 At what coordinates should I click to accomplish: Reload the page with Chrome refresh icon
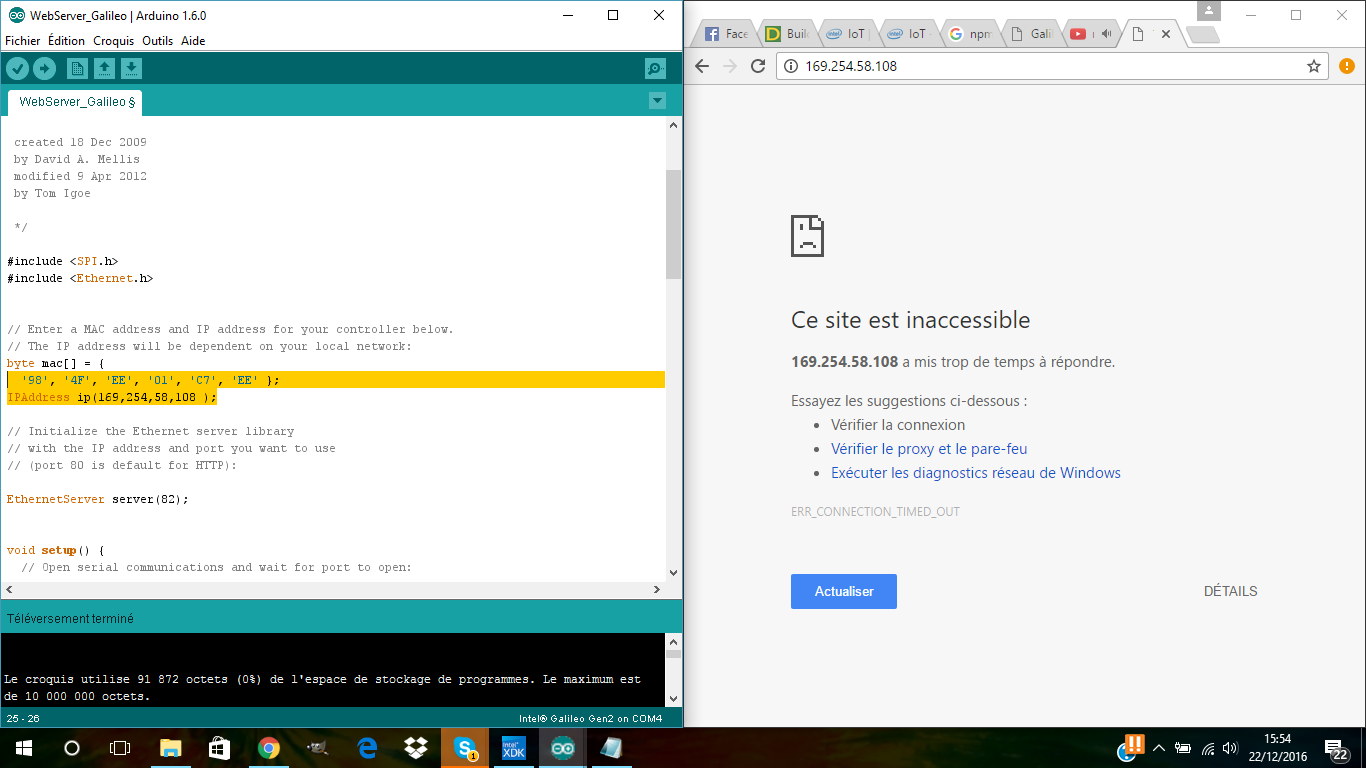[758, 66]
